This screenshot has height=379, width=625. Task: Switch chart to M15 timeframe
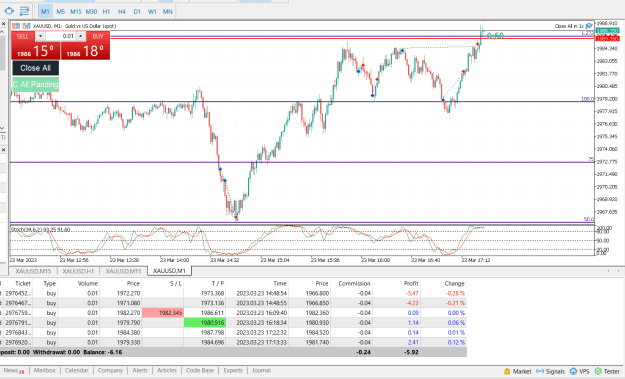[75, 12]
